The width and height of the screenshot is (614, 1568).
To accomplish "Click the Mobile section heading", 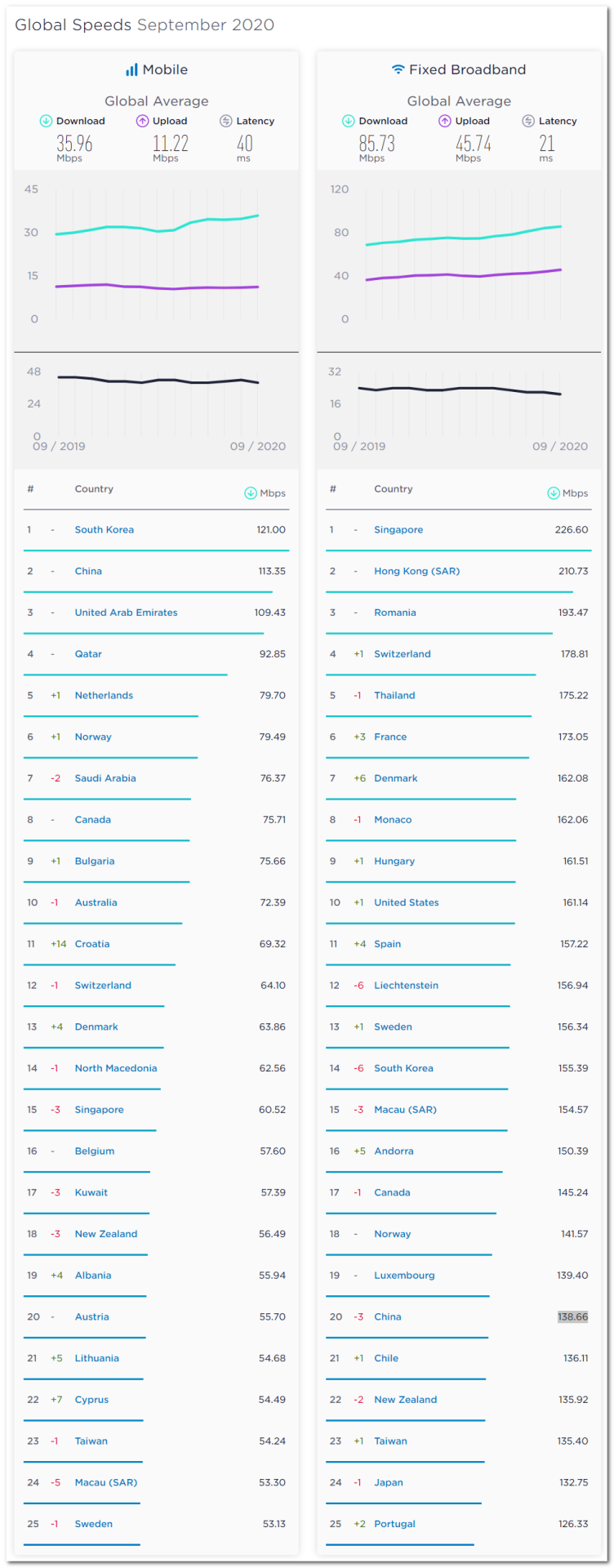I will click(164, 70).
